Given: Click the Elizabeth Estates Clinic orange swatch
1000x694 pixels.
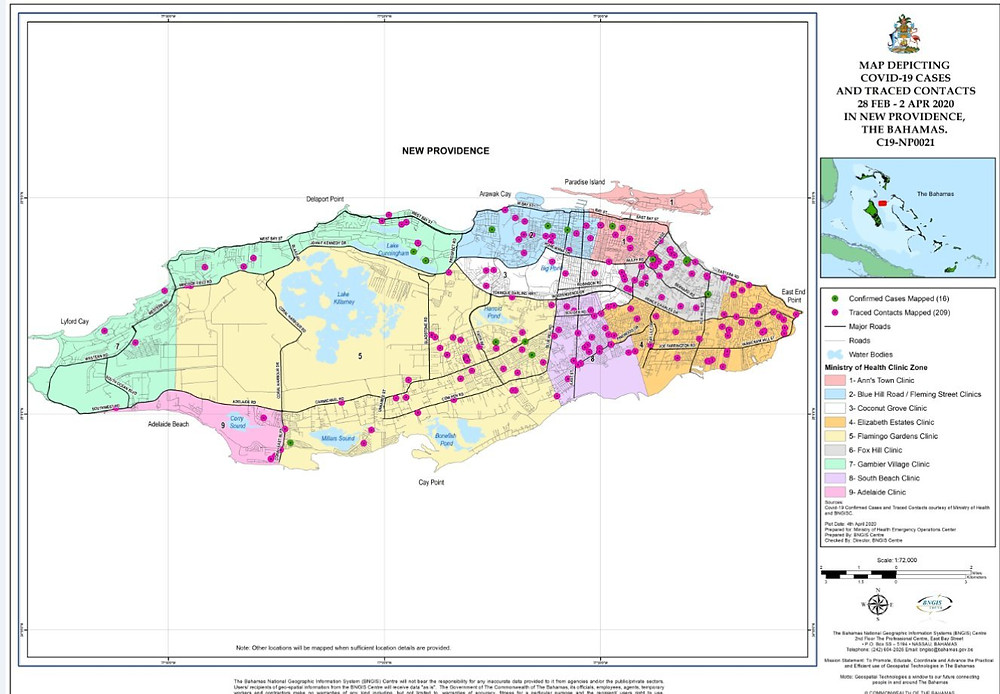Looking at the screenshot, I should (834, 422).
